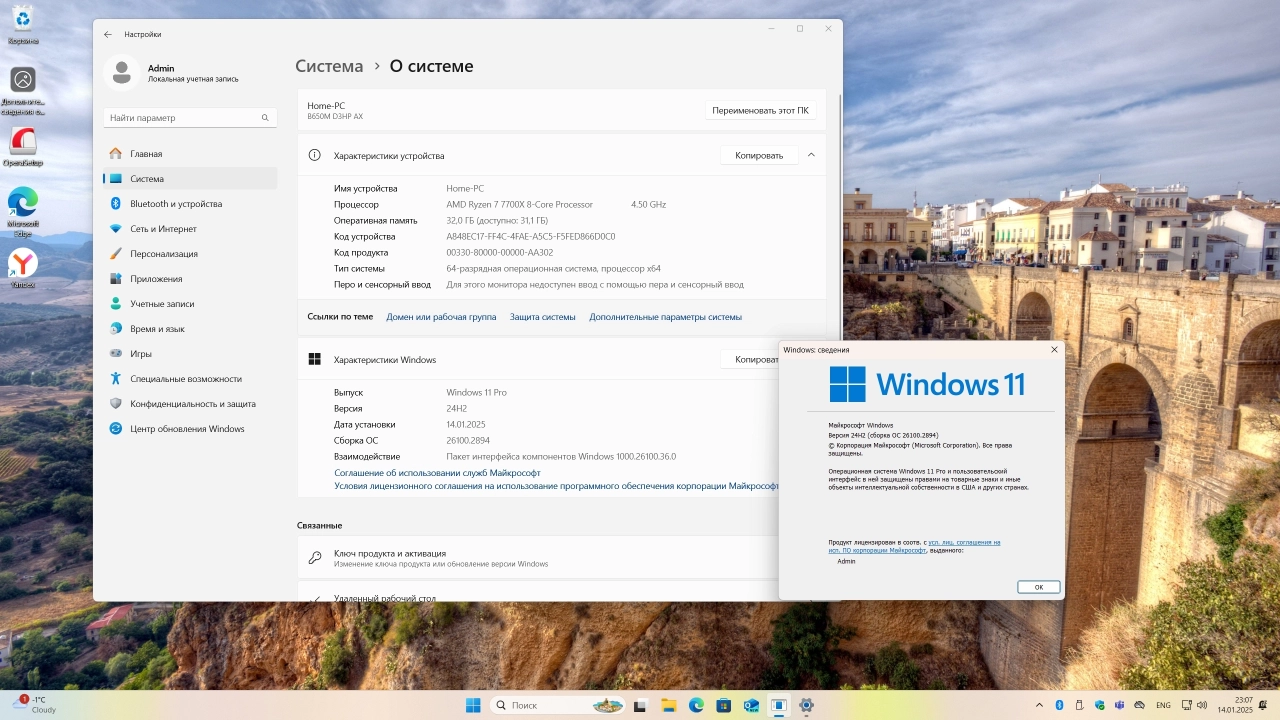This screenshot has width=1280, height=720.
Task: Open Ключ продукта и активация
Action: 537,558
